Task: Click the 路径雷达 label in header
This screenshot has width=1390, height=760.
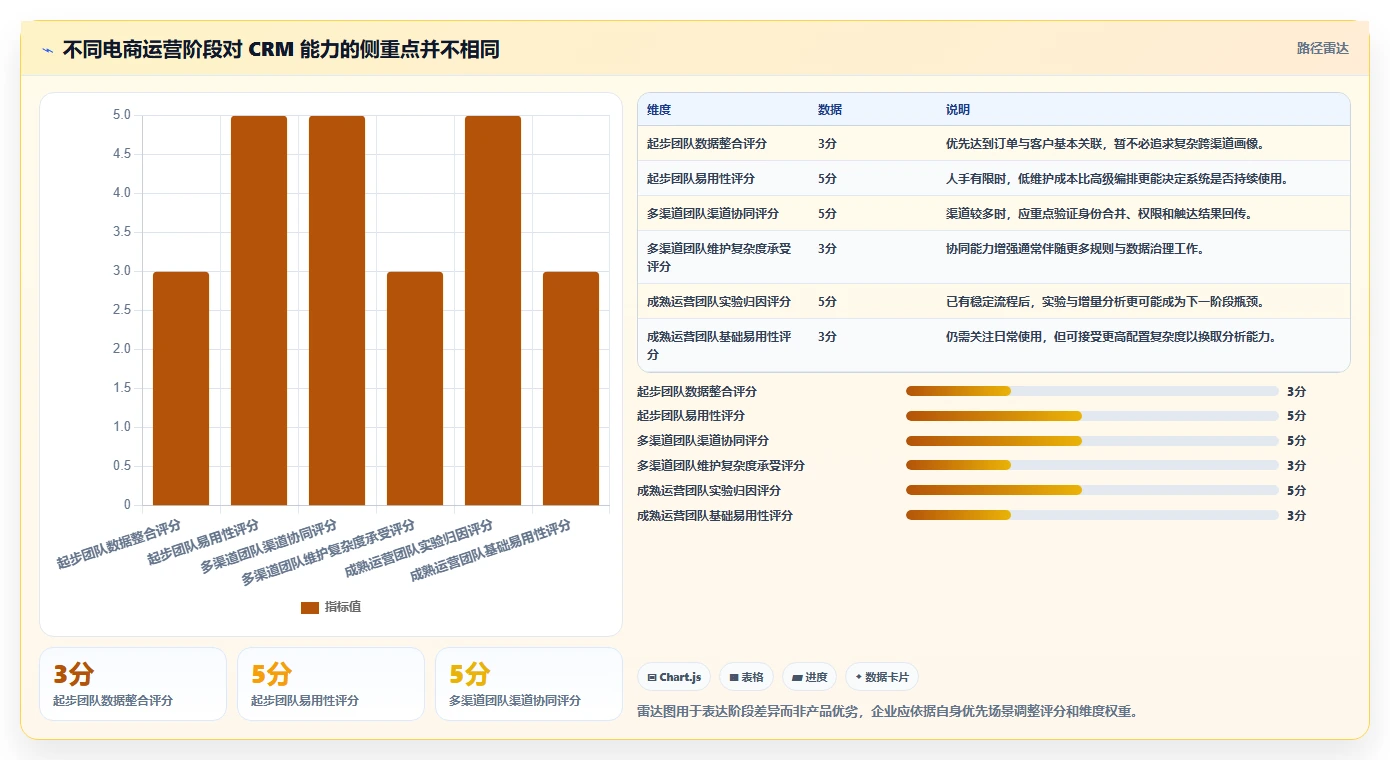Action: 1322,48
